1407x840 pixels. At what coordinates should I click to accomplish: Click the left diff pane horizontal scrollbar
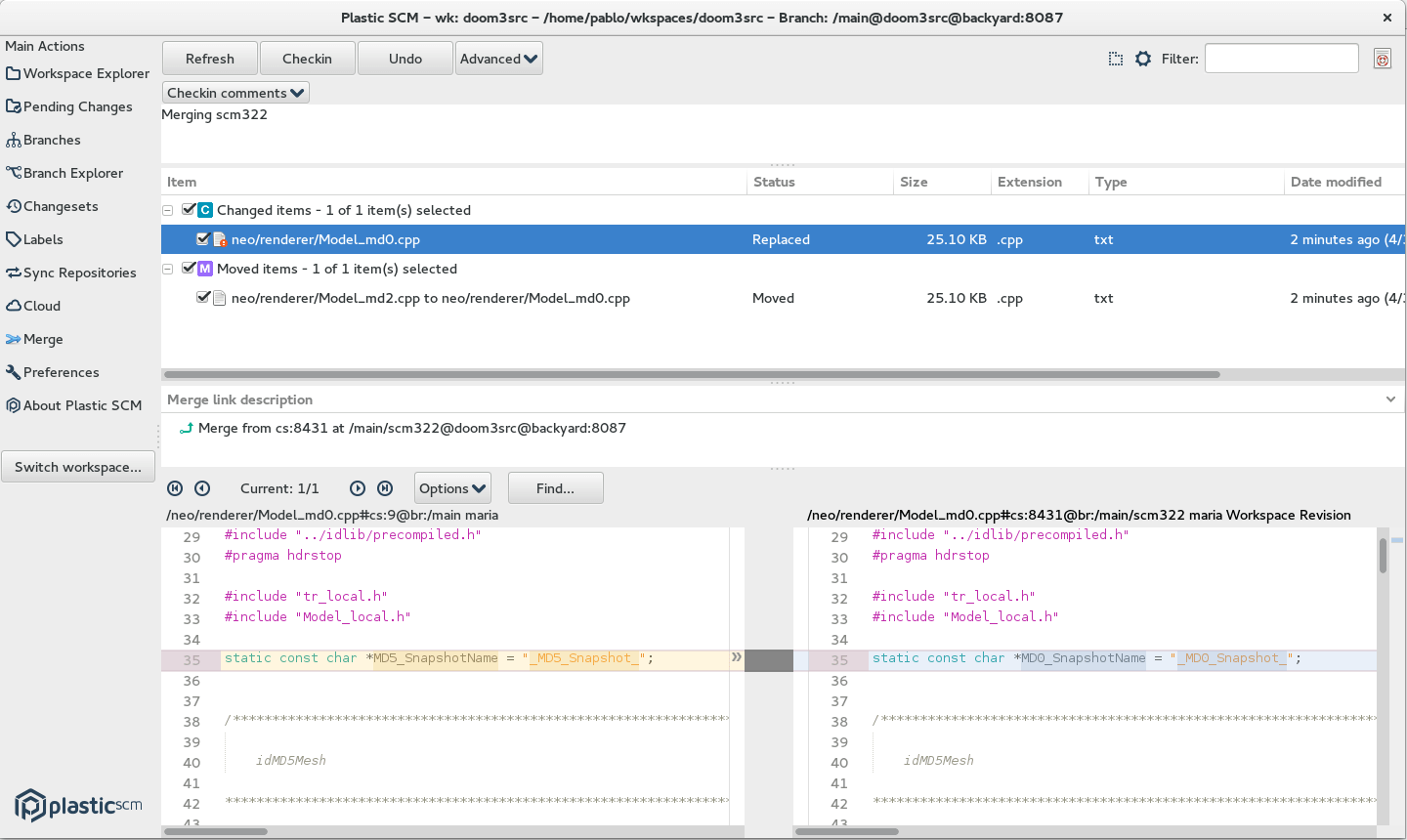click(216, 832)
